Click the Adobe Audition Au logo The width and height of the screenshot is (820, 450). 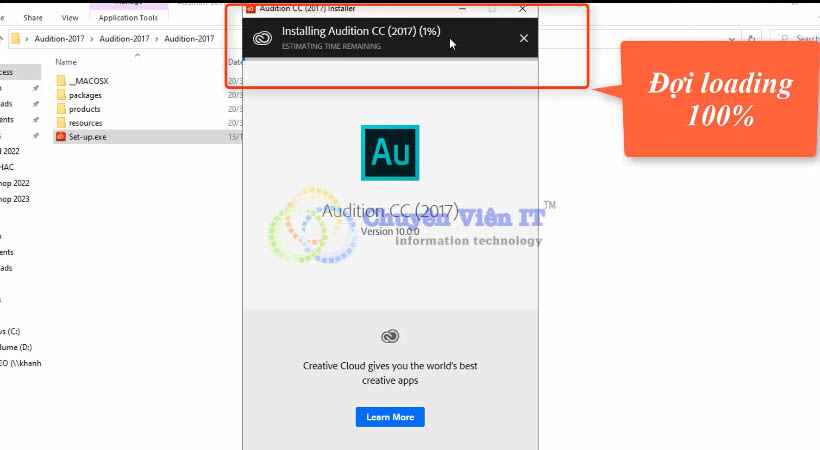(x=390, y=153)
